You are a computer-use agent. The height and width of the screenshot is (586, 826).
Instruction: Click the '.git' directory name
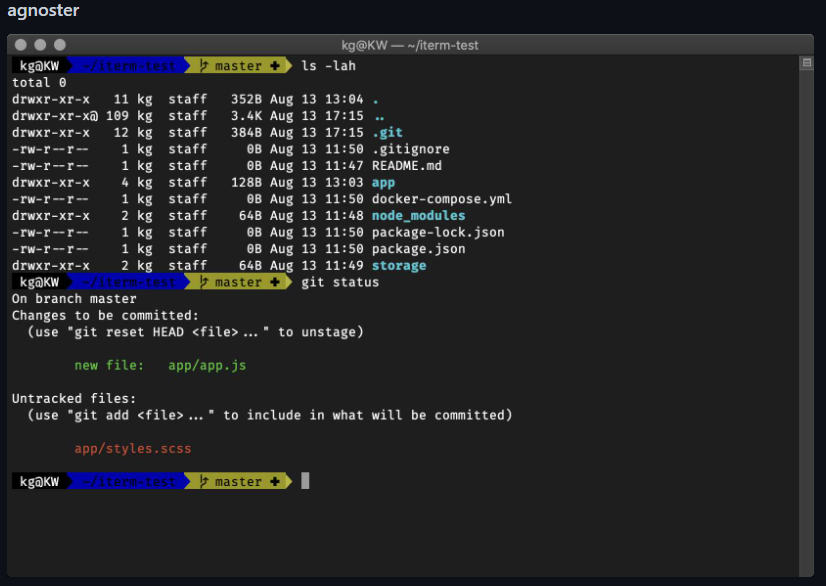387,133
